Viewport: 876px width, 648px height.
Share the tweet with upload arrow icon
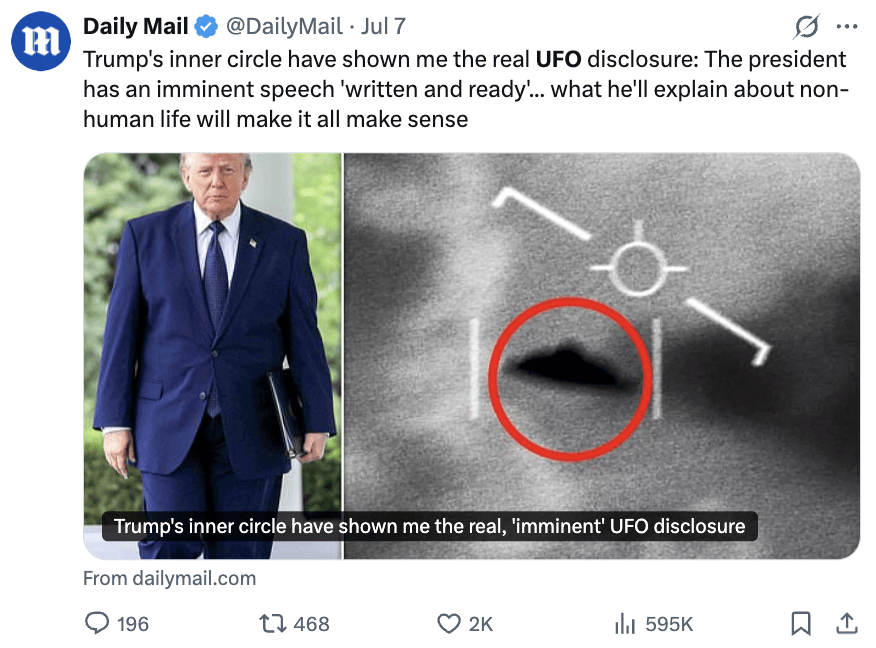pos(846,623)
